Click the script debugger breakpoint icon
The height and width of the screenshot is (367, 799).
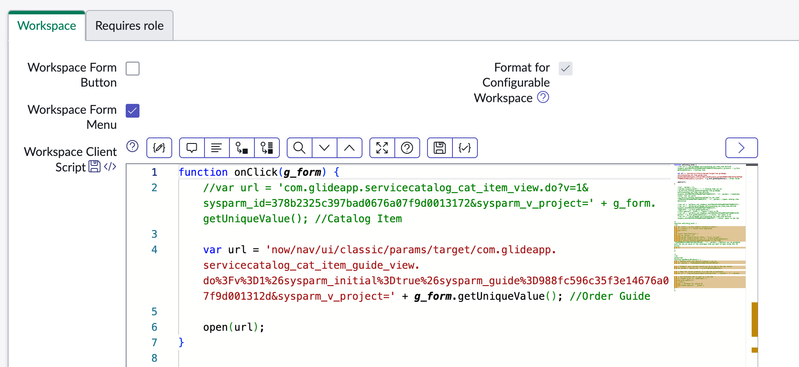click(x=242, y=148)
